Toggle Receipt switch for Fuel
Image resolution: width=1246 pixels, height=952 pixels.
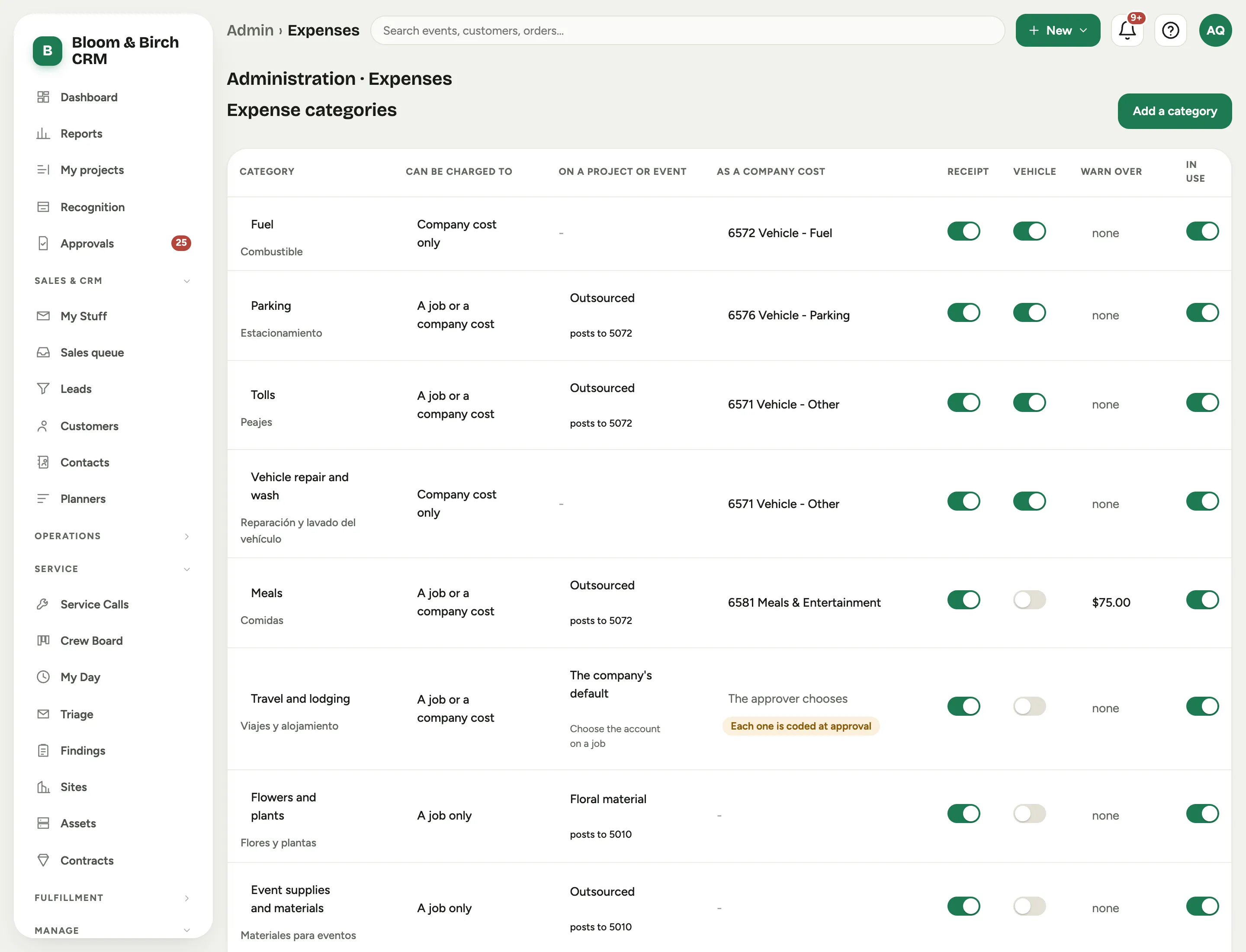pyautogui.click(x=963, y=231)
